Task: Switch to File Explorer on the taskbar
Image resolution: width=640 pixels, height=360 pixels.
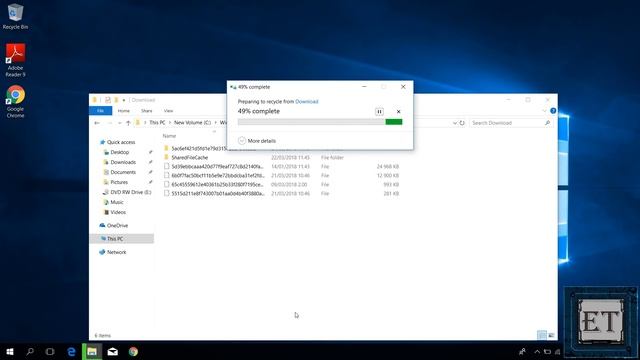Action: pos(92,351)
